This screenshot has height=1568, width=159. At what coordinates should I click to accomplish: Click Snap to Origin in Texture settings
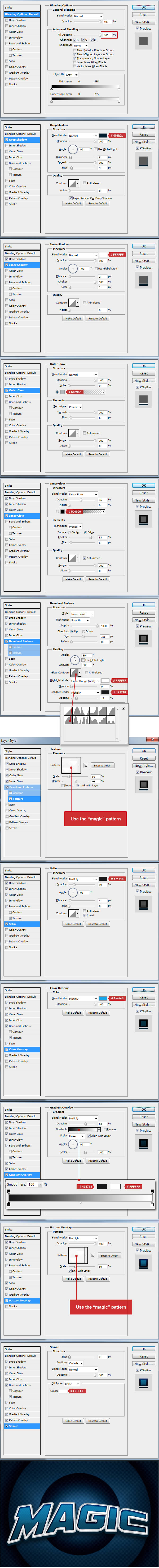[x=102, y=766]
